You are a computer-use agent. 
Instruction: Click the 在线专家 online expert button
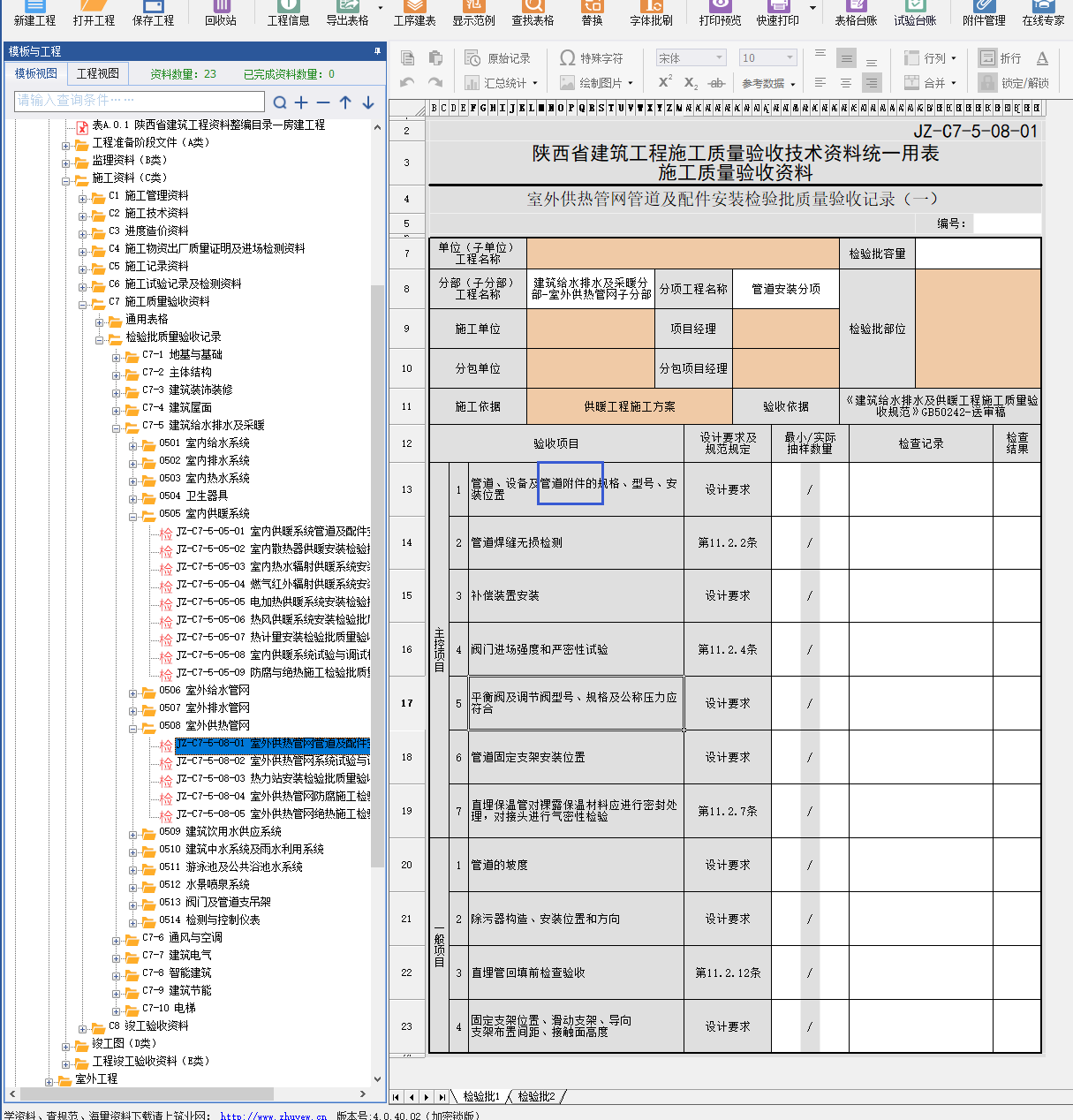(x=1043, y=13)
